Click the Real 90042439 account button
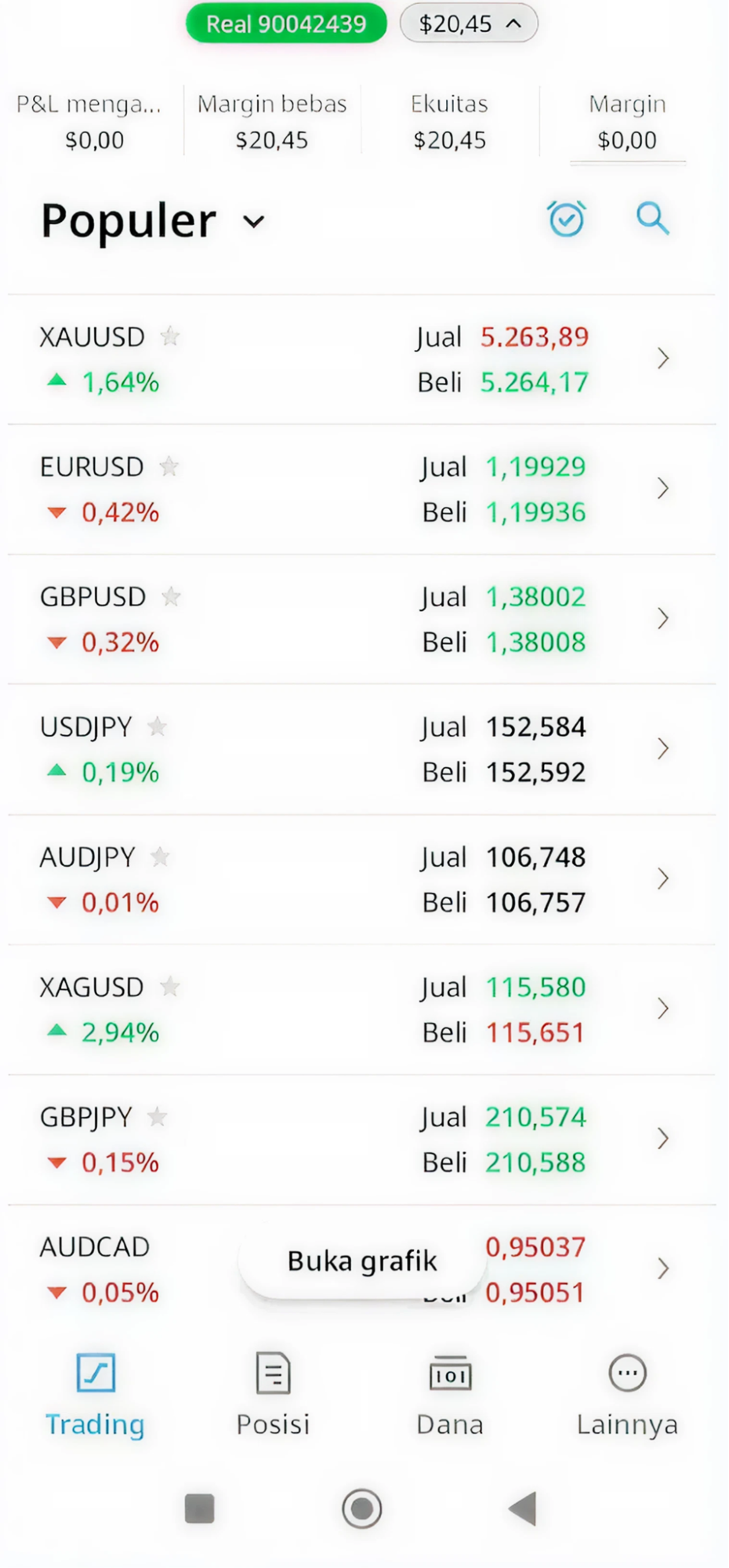The height and width of the screenshot is (1568, 729). [286, 24]
